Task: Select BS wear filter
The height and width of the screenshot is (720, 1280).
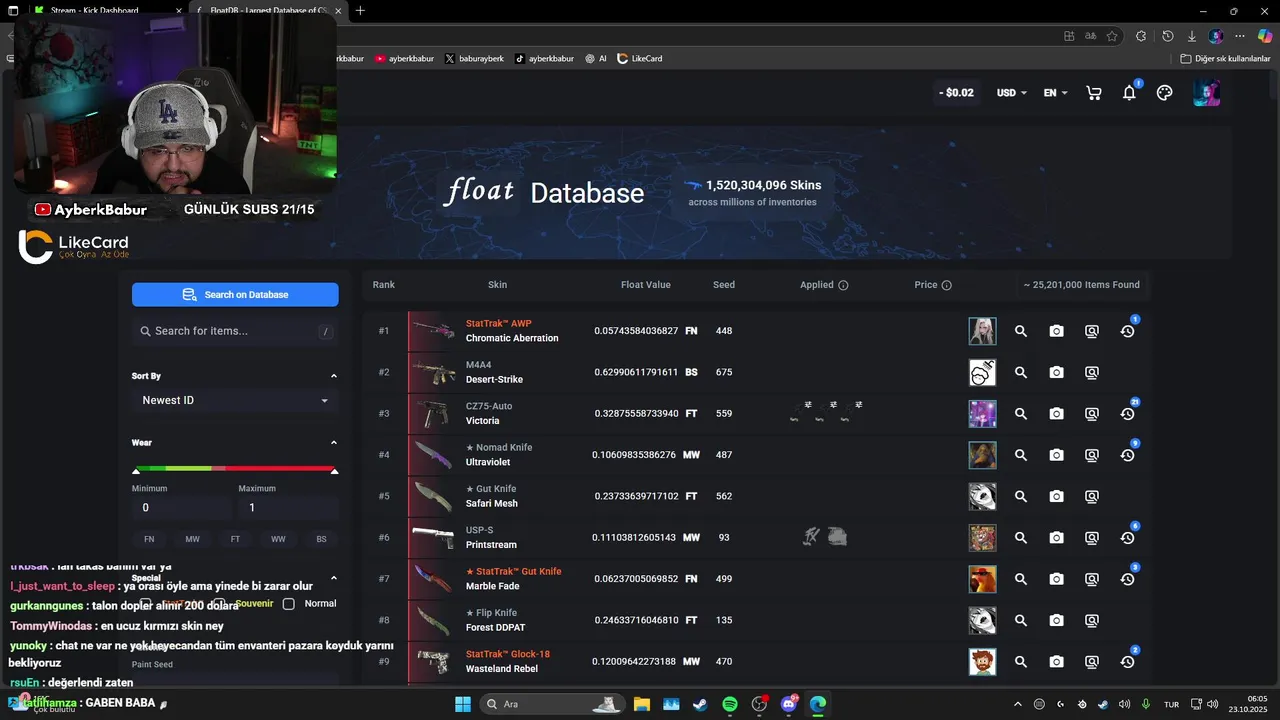Action: point(321,539)
